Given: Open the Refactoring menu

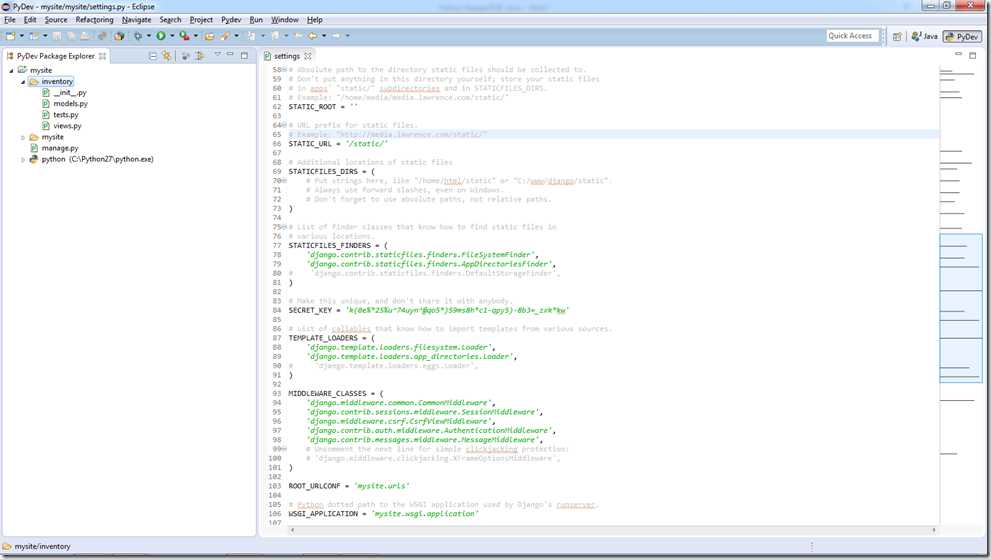Looking at the screenshot, I should [94, 20].
